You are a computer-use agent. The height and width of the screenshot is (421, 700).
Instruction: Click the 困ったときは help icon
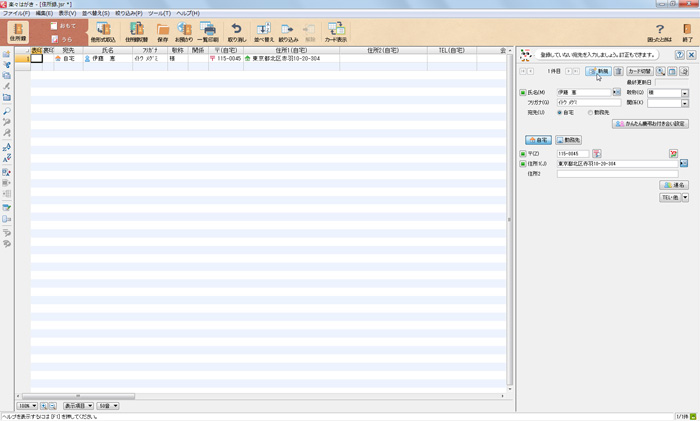pos(659,32)
